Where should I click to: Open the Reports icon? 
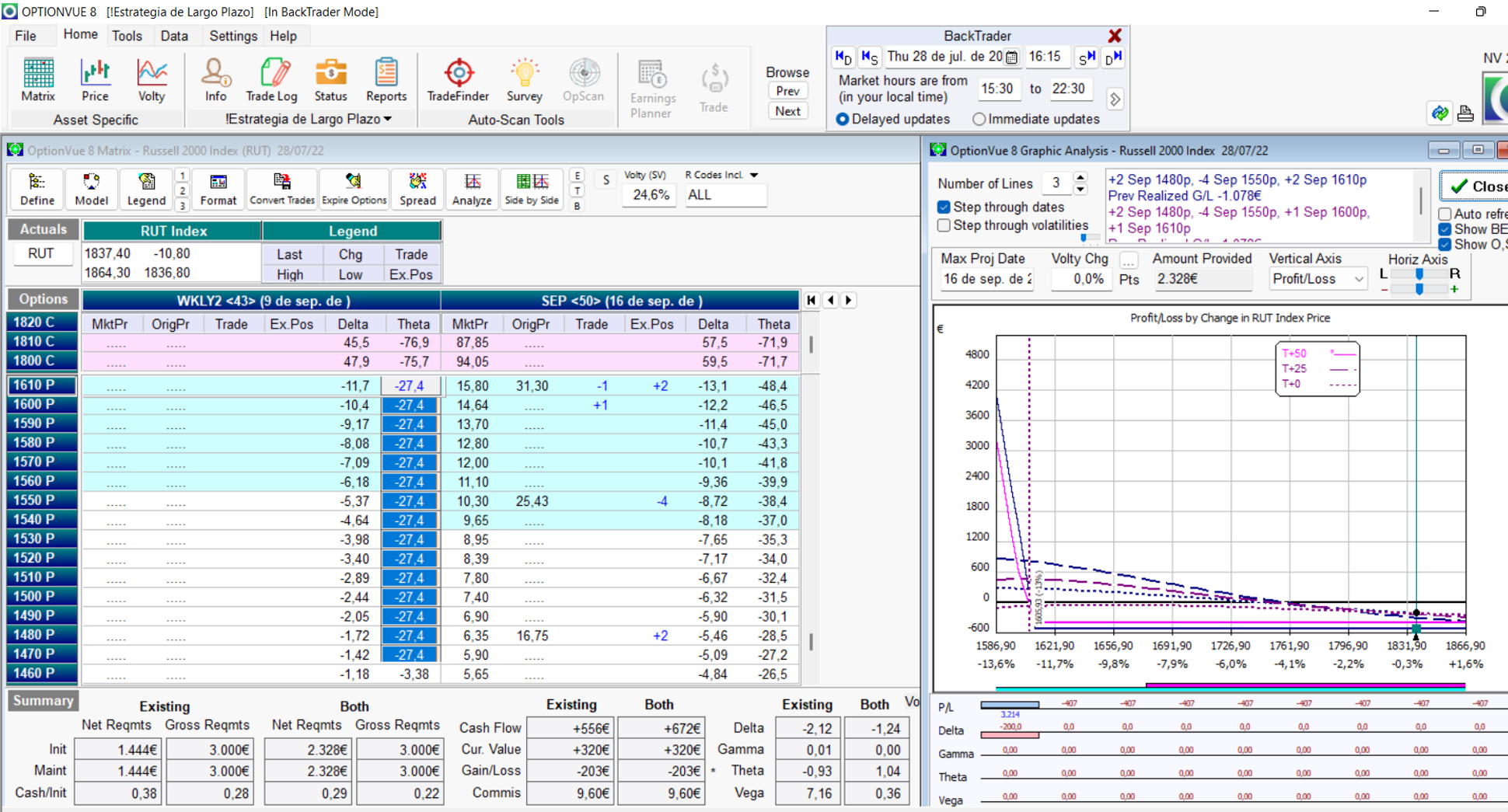(386, 79)
